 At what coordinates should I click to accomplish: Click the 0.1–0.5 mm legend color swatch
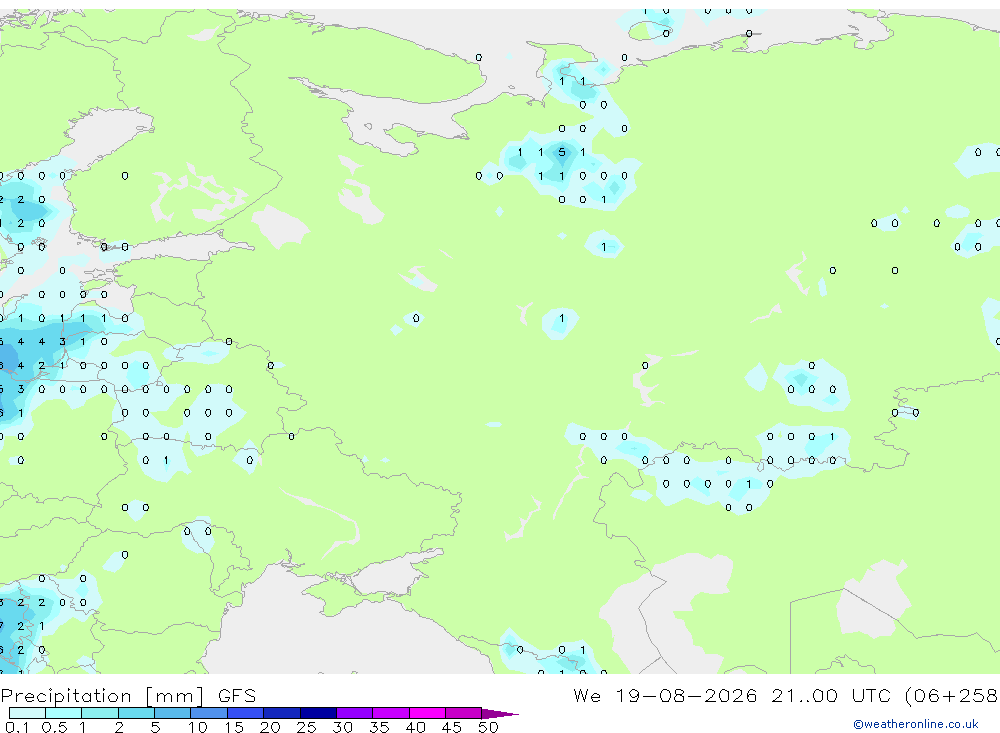pos(27,713)
